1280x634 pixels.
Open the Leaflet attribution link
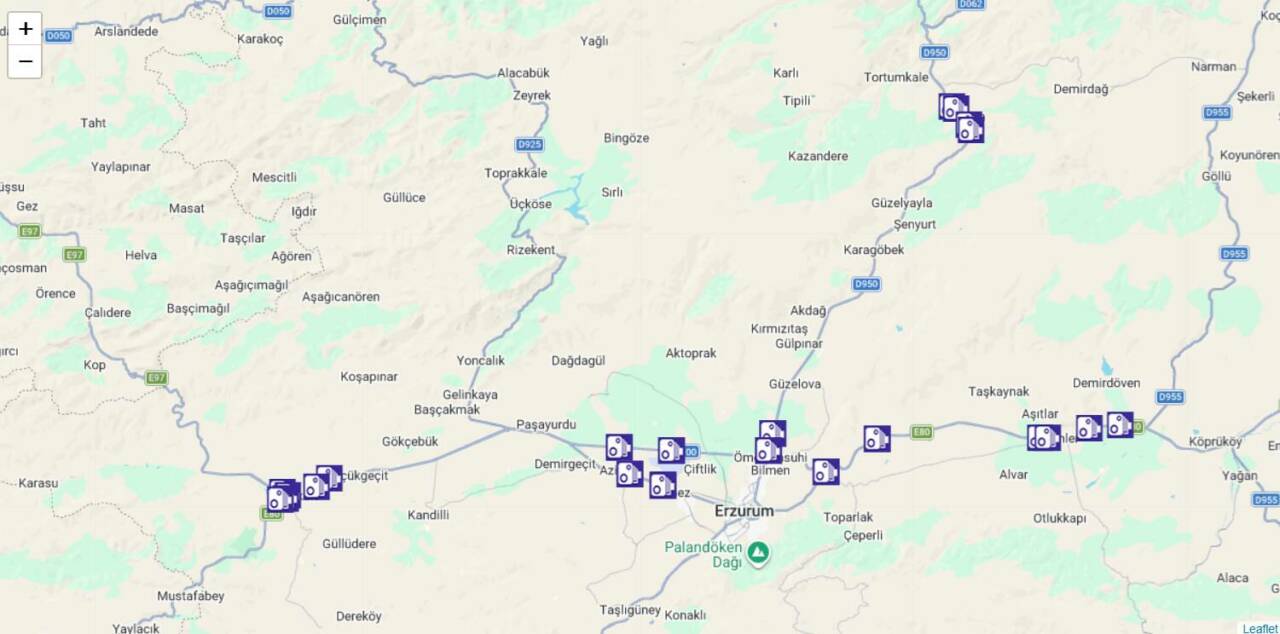1260,628
